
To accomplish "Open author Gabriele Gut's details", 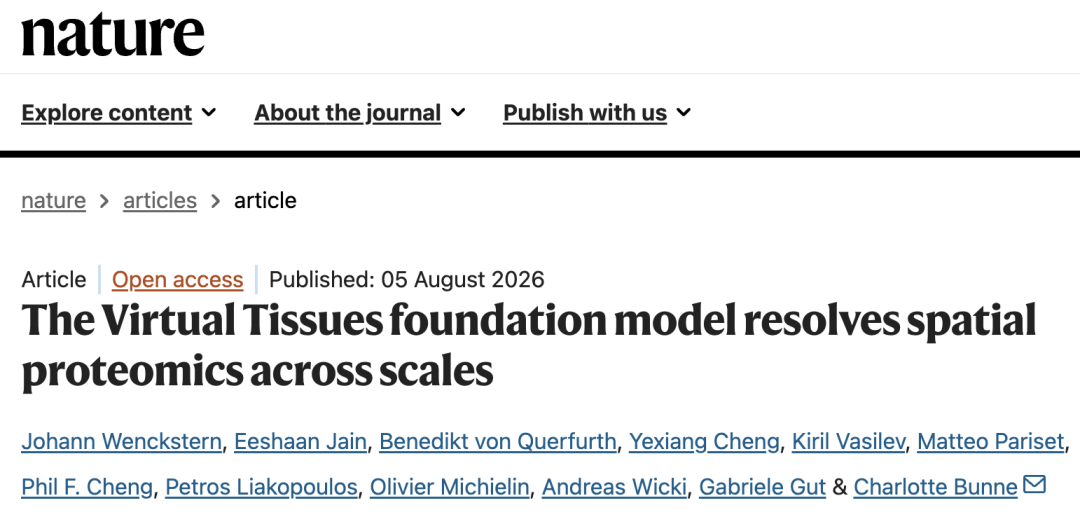I will 762,488.
